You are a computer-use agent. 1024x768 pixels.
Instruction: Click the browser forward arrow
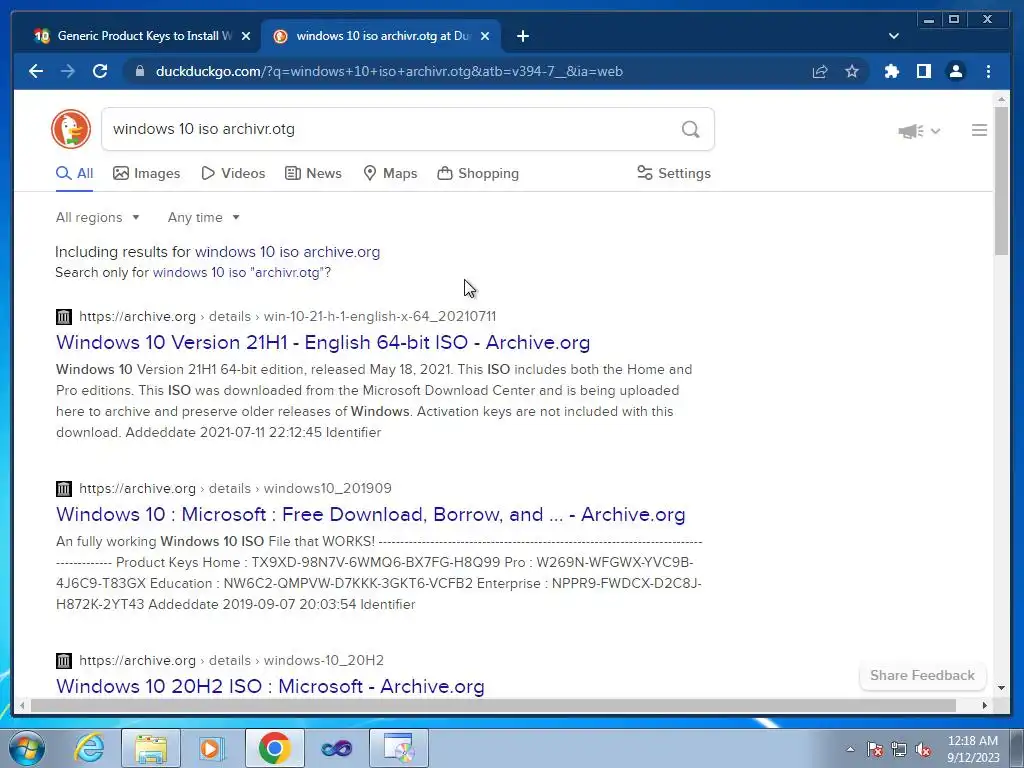coord(68,71)
